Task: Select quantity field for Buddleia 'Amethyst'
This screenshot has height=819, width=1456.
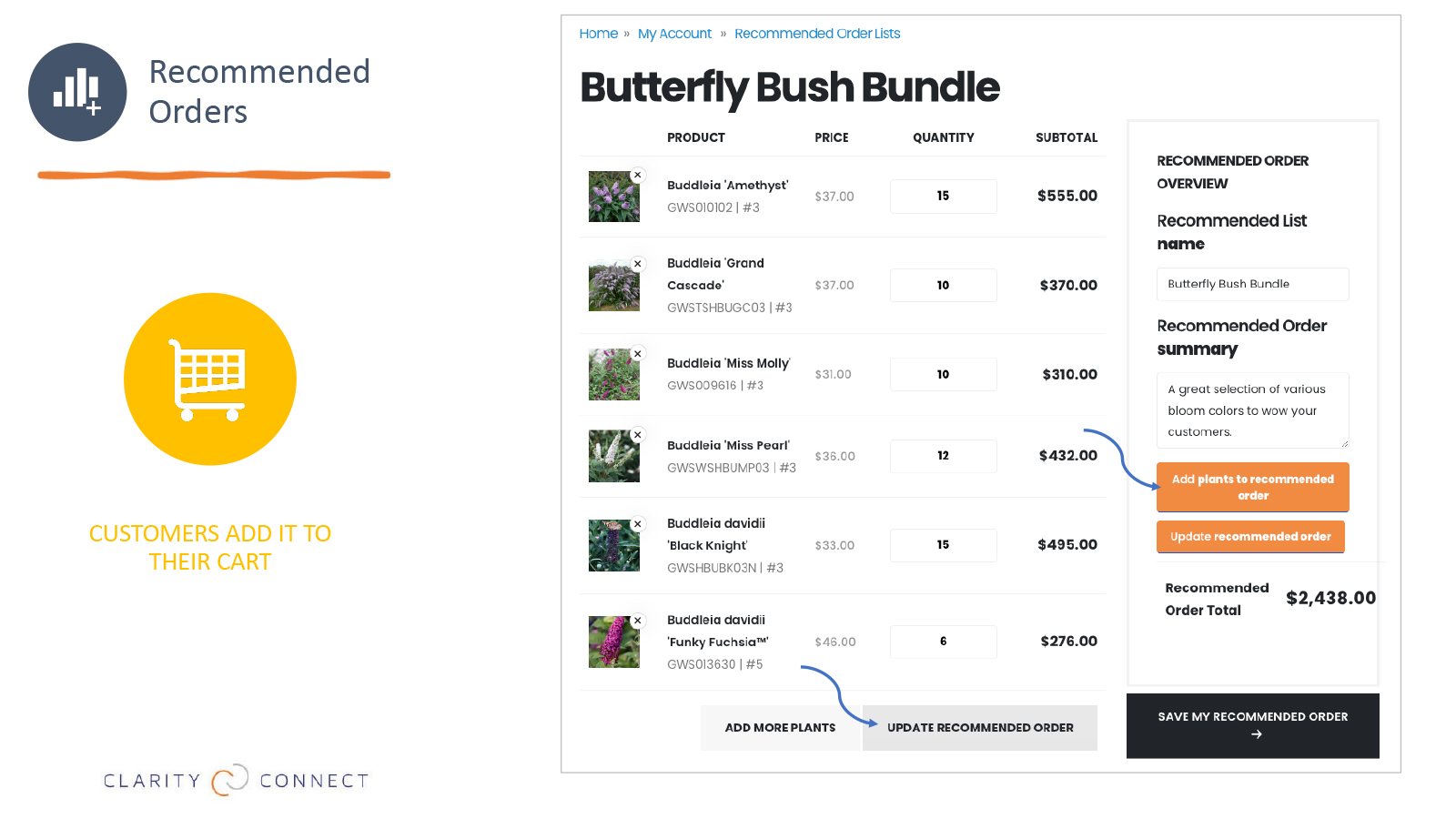Action: point(944,197)
